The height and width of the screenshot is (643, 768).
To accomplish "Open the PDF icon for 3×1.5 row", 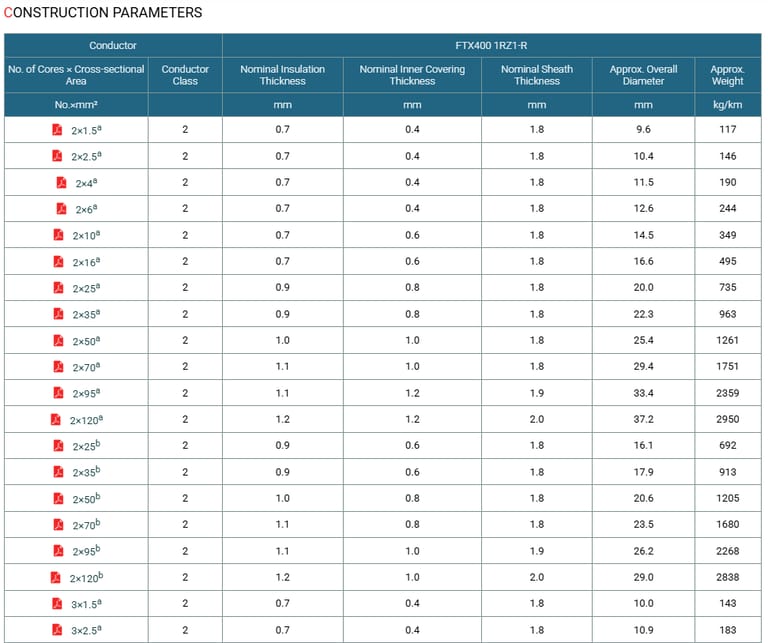I will (58, 603).
